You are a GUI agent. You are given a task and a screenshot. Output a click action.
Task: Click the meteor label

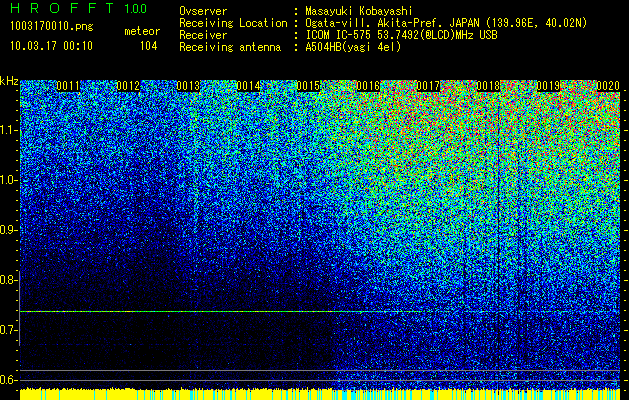point(142,31)
